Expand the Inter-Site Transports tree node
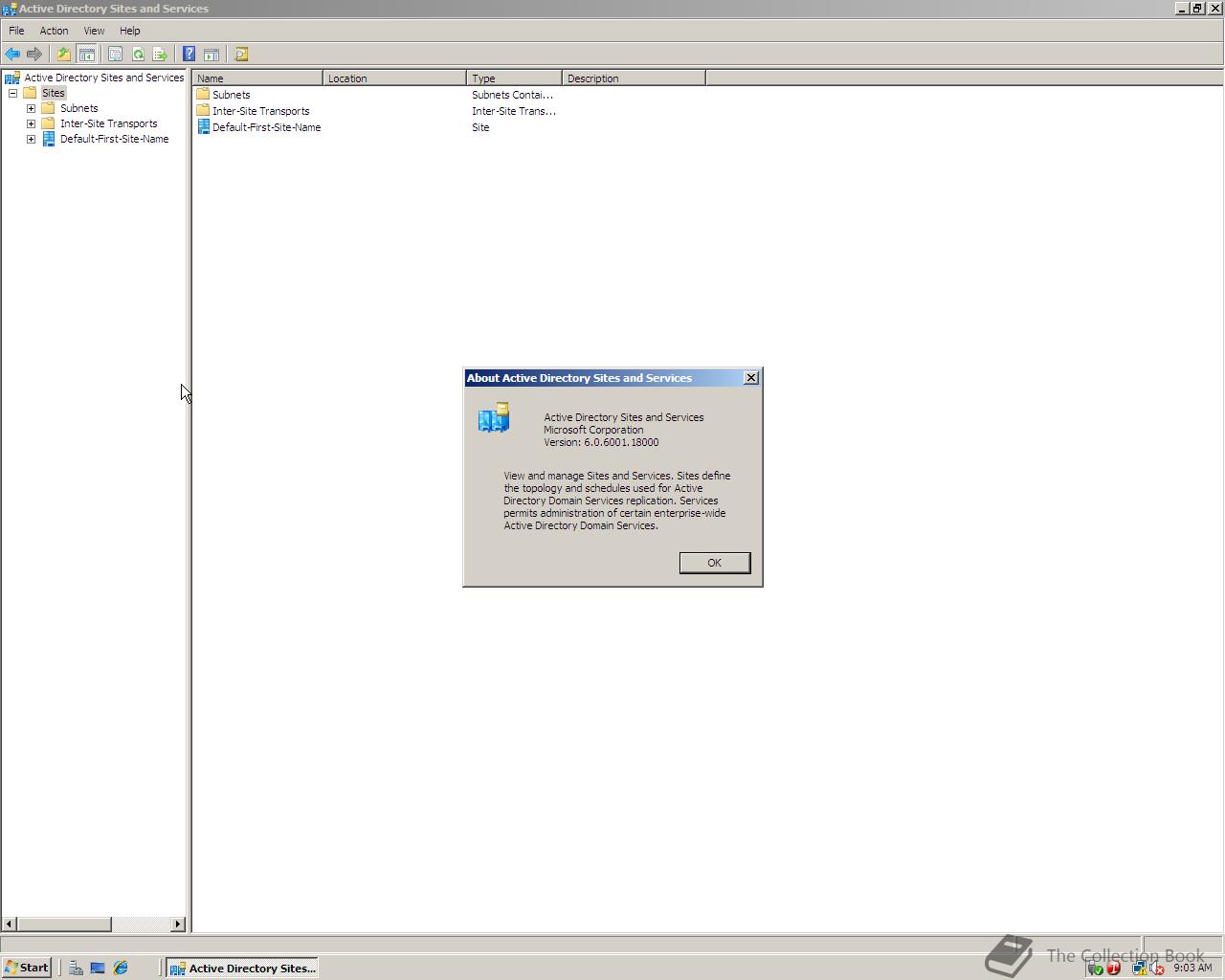 [31, 123]
